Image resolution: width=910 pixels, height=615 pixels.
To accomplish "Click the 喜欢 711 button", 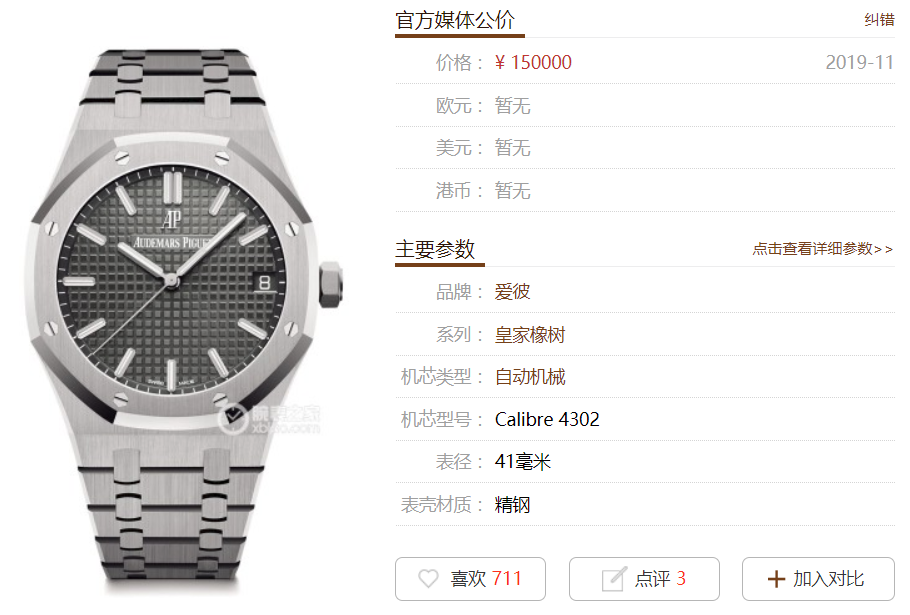I will (470, 579).
